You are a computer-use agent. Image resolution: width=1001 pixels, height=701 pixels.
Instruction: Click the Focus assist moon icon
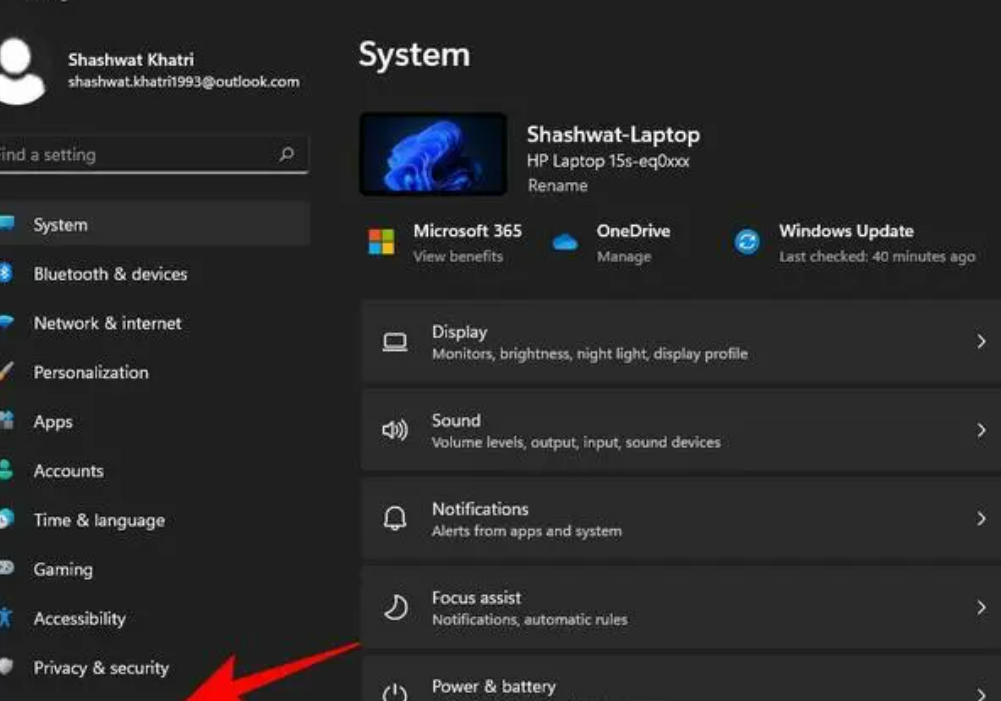[395, 607]
